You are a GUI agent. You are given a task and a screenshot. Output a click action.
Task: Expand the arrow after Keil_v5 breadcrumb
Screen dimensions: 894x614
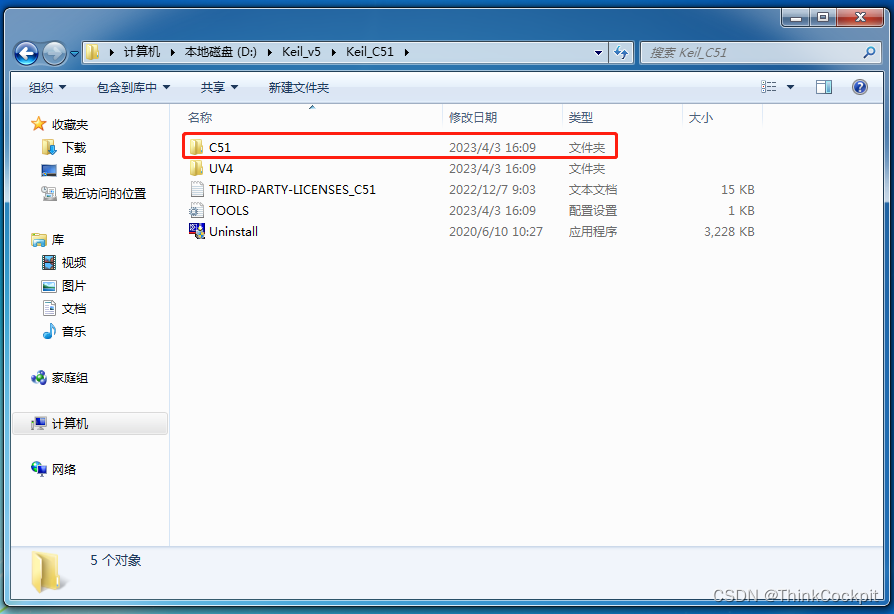[334, 52]
